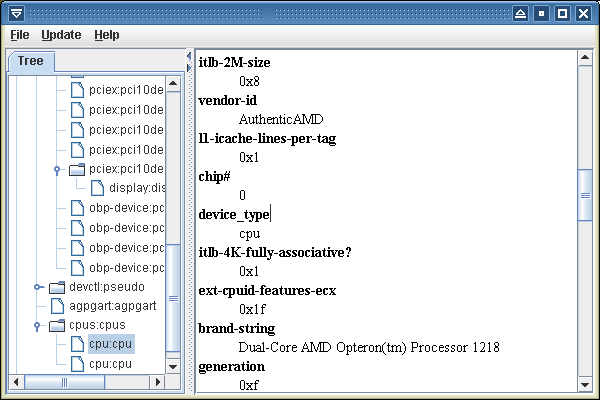The height and width of the screenshot is (400, 600).
Task: Select the highlighted cpu:cpu tree node
Action: pyautogui.click(x=111, y=344)
